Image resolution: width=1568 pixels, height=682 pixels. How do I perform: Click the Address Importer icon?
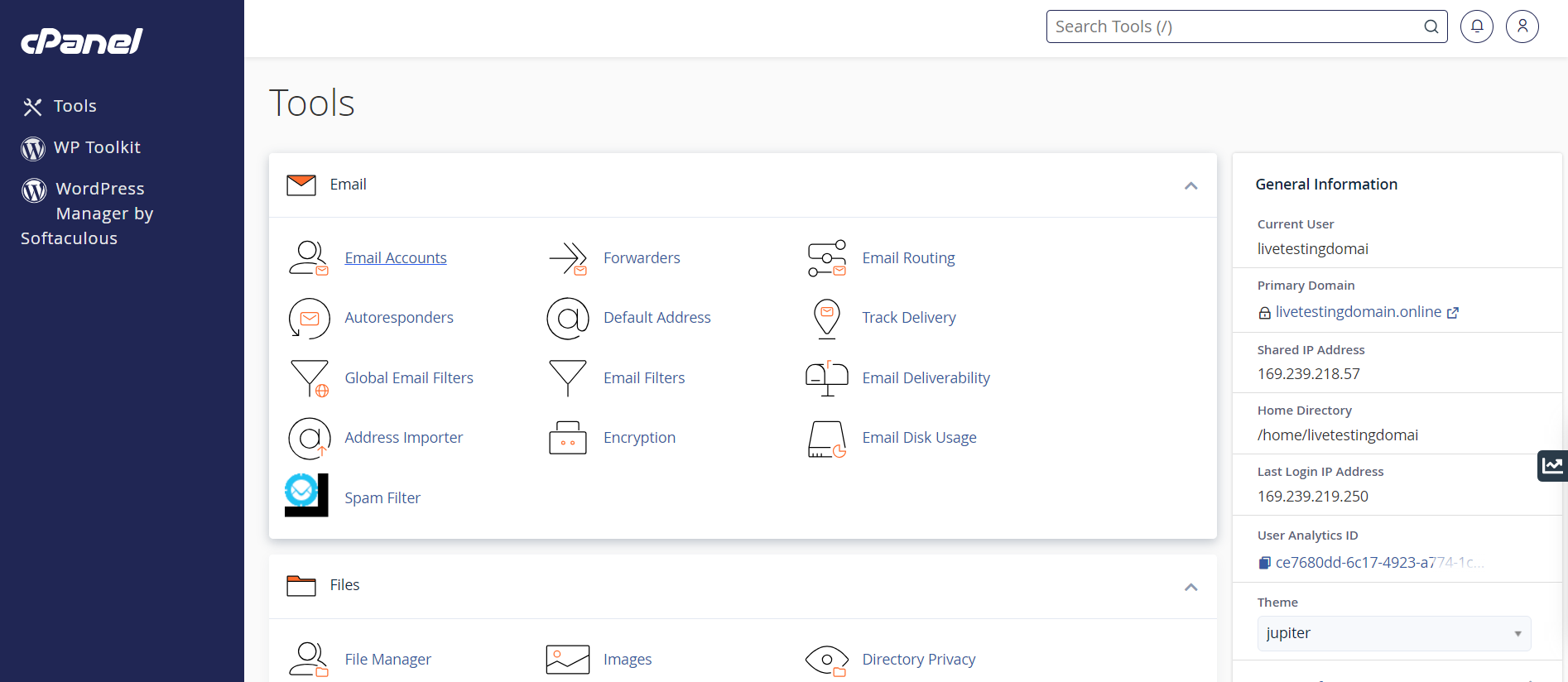[x=310, y=439]
